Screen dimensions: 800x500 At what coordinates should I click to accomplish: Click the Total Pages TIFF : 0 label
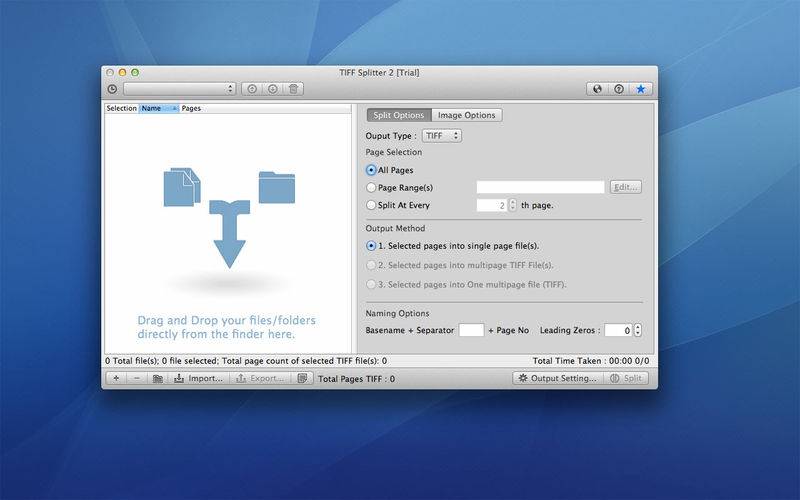357,379
